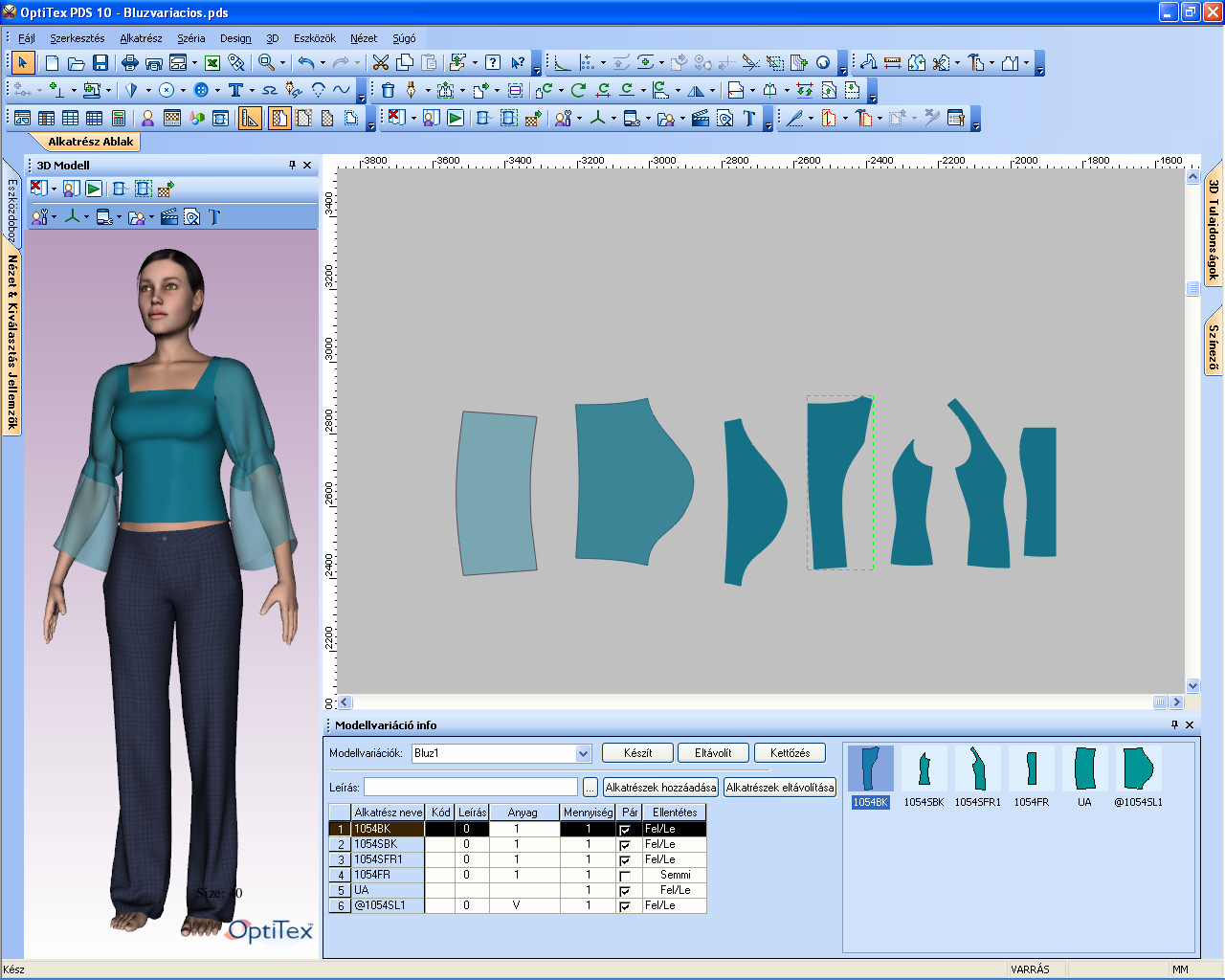Click the T text icon in 3D Modell panel
The height and width of the screenshot is (980, 1225).
213,217
